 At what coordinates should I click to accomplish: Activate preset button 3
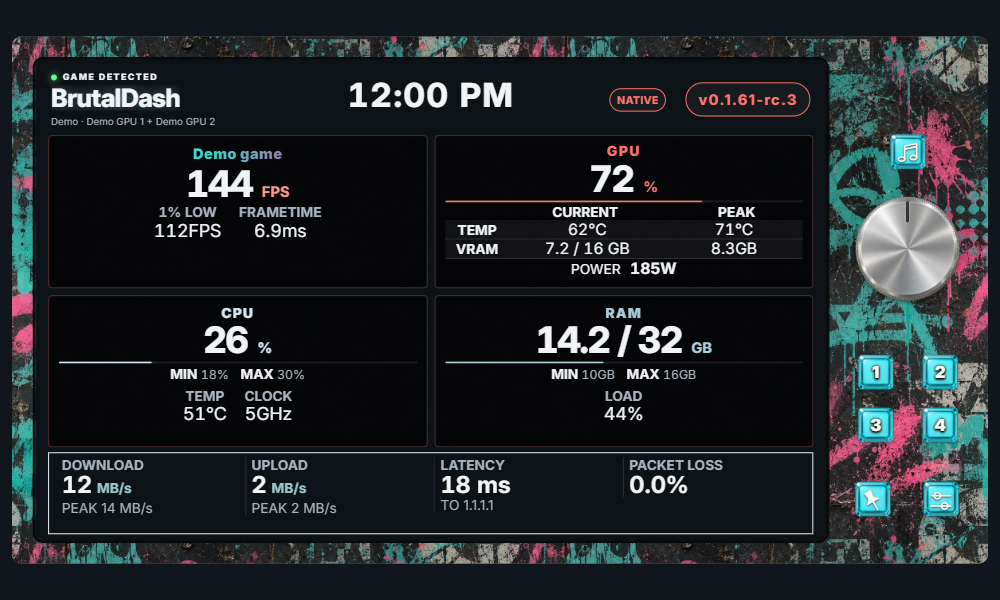click(875, 425)
